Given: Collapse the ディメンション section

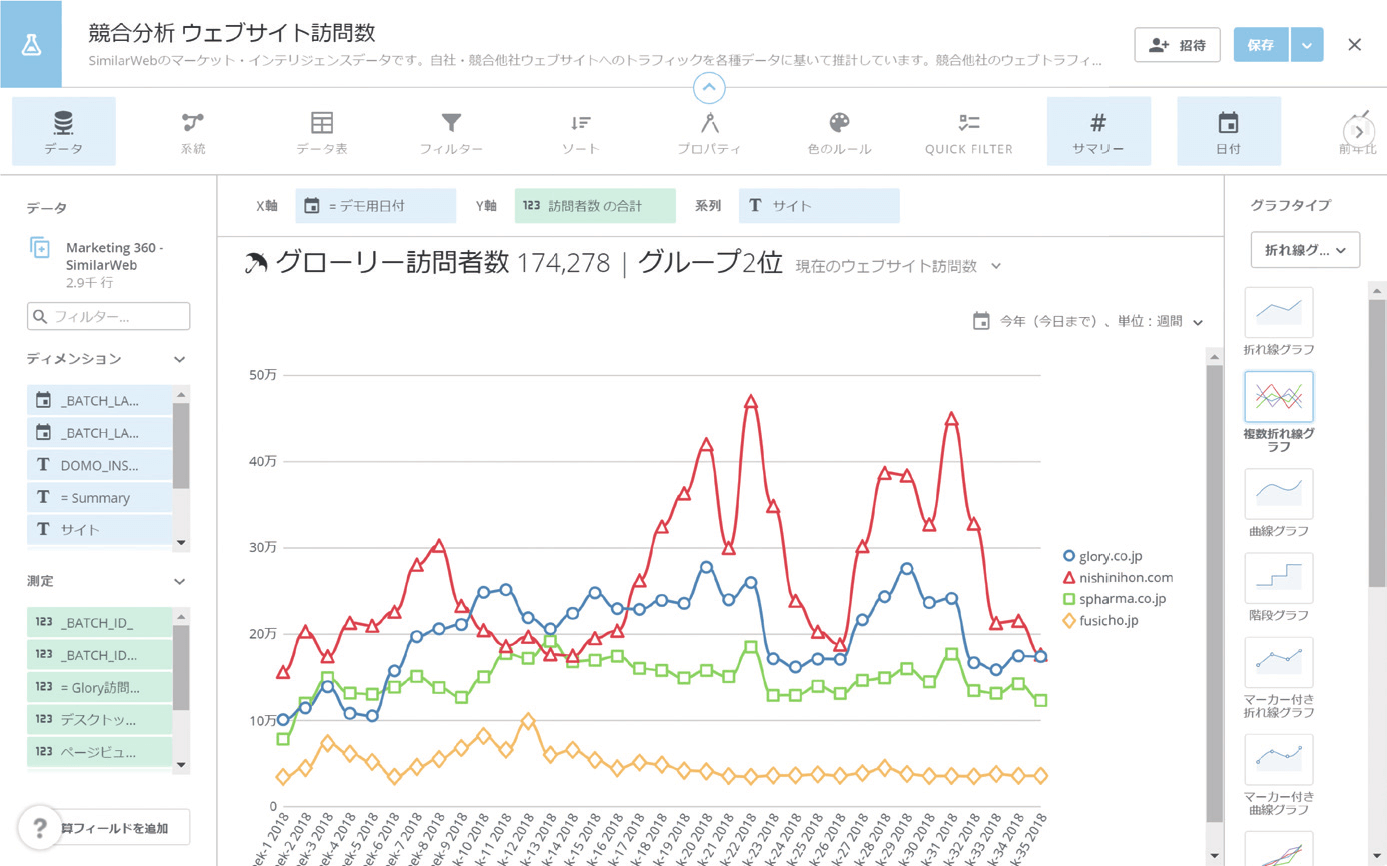Looking at the screenshot, I should (179, 359).
